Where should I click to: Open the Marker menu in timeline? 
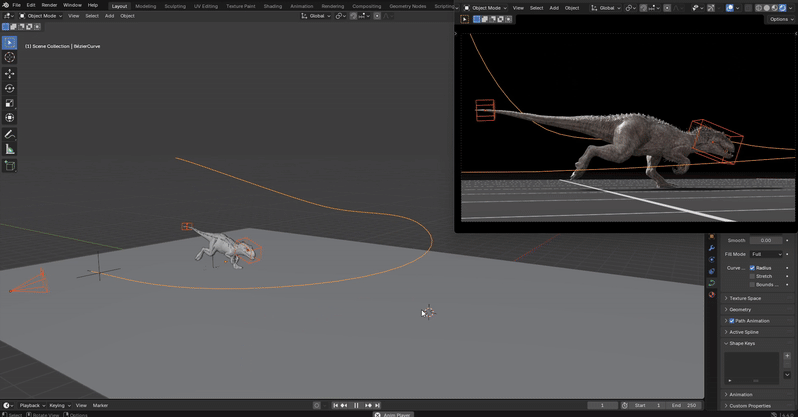(100, 405)
